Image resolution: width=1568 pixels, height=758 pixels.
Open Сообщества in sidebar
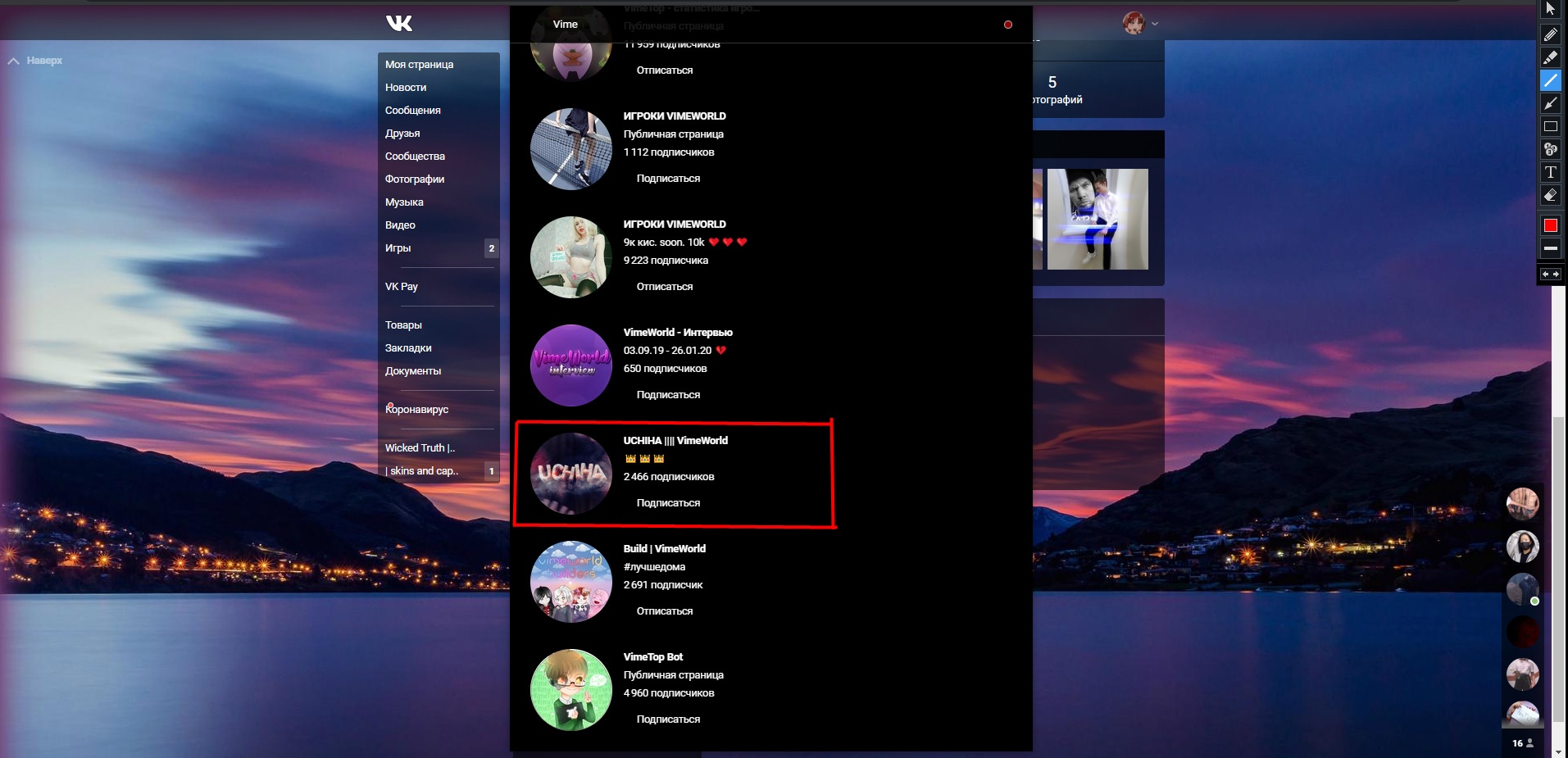pyautogui.click(x=416, y=156)
